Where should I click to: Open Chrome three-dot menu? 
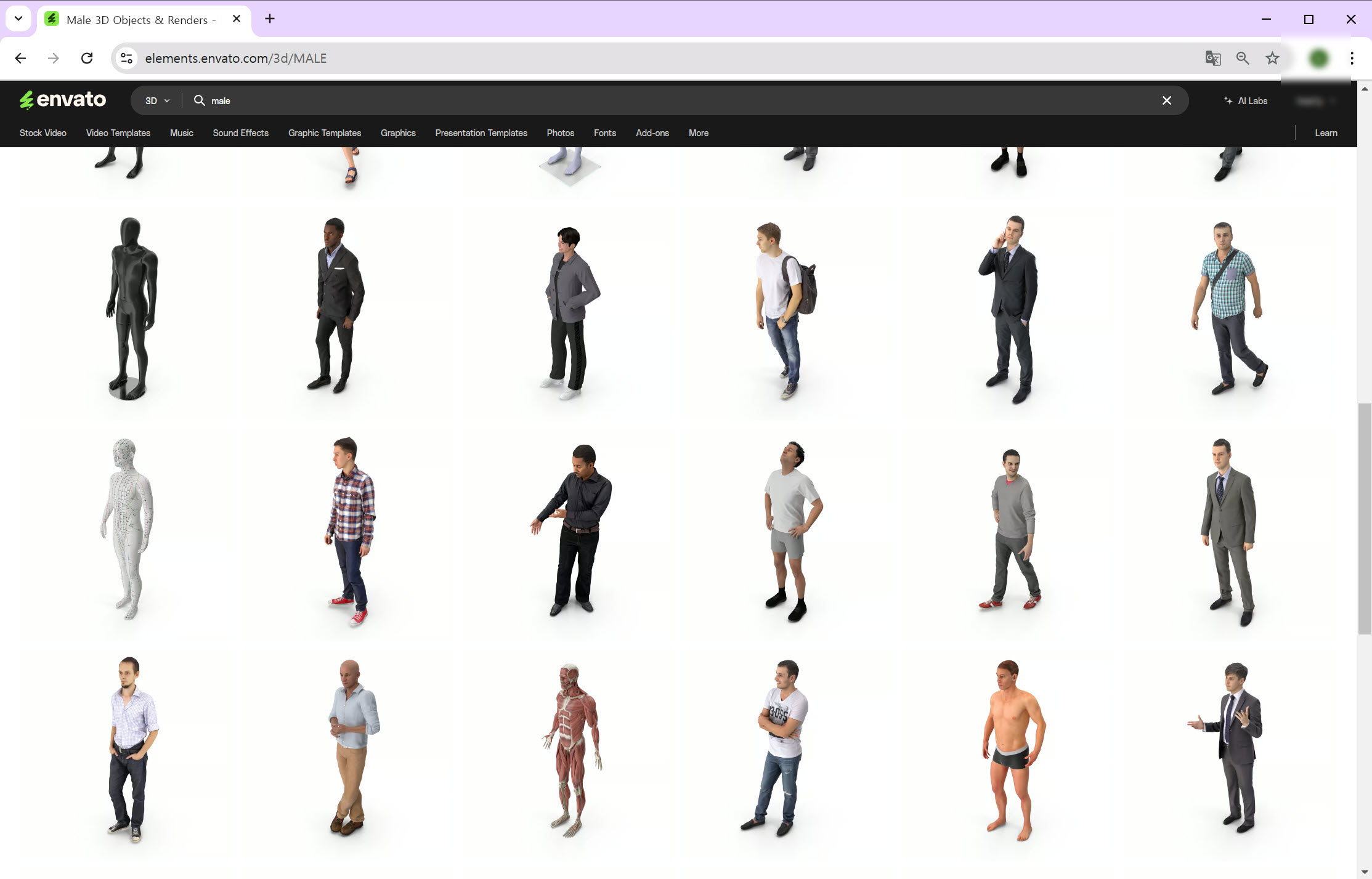tap(1352, 59)
